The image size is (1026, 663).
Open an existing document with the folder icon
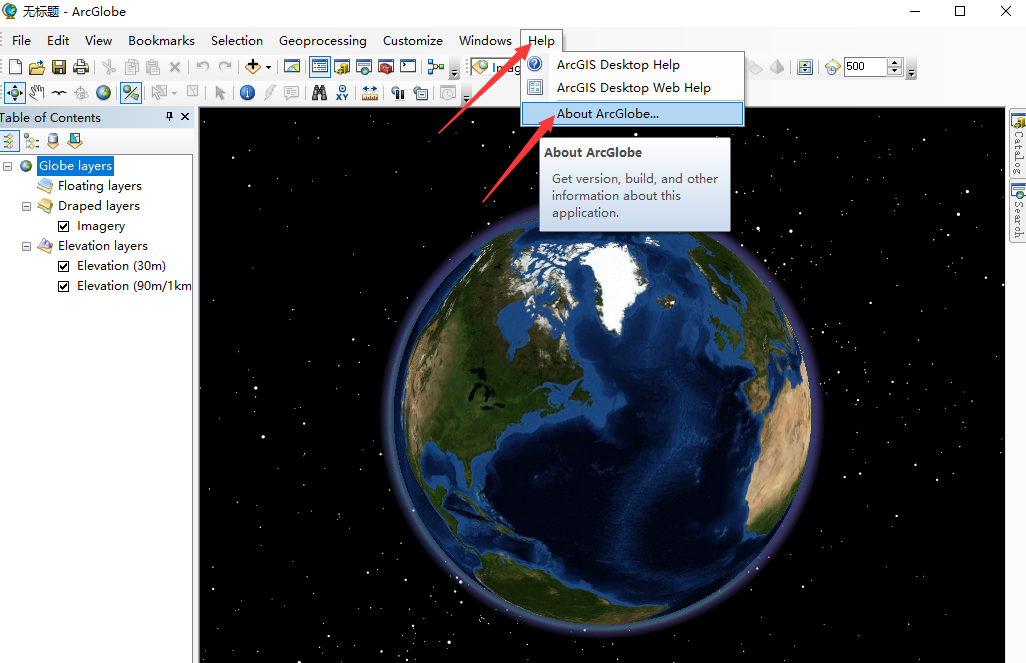pos(37,67)
